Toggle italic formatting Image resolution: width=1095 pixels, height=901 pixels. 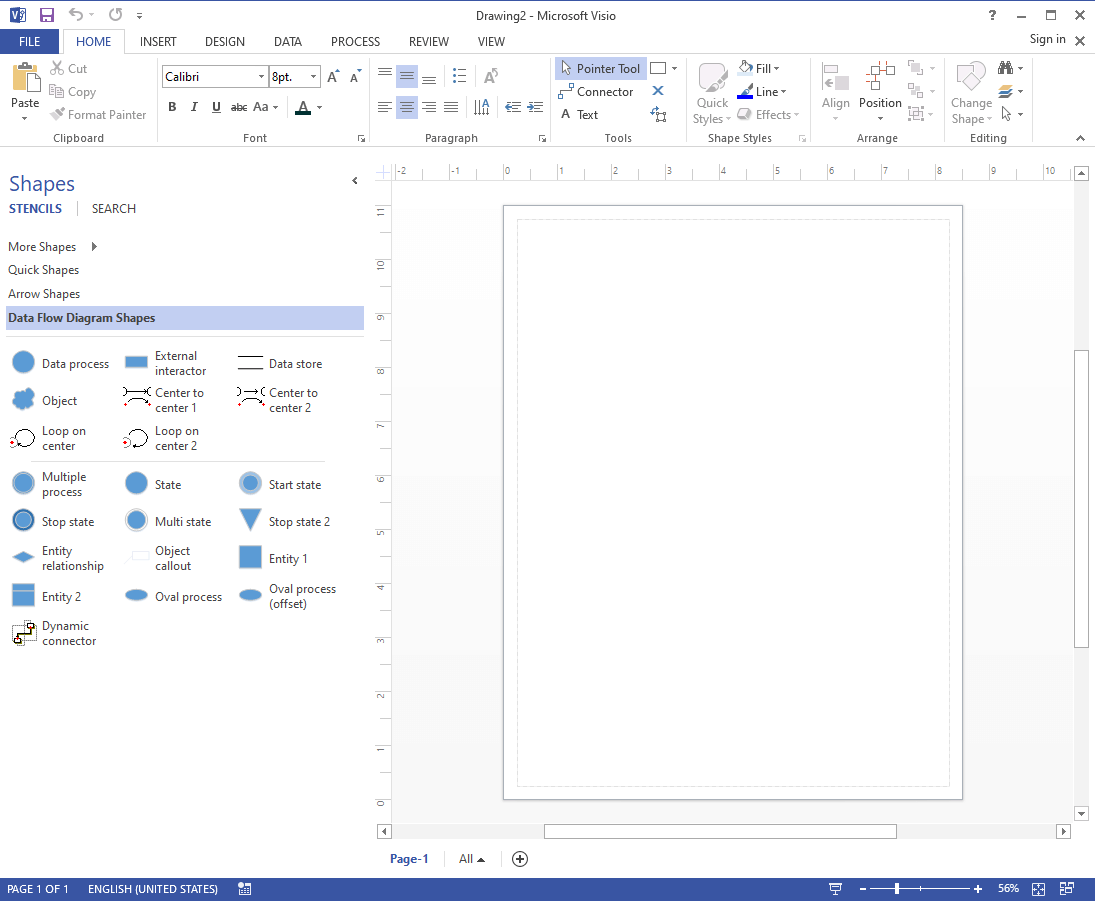click(193, 106)
